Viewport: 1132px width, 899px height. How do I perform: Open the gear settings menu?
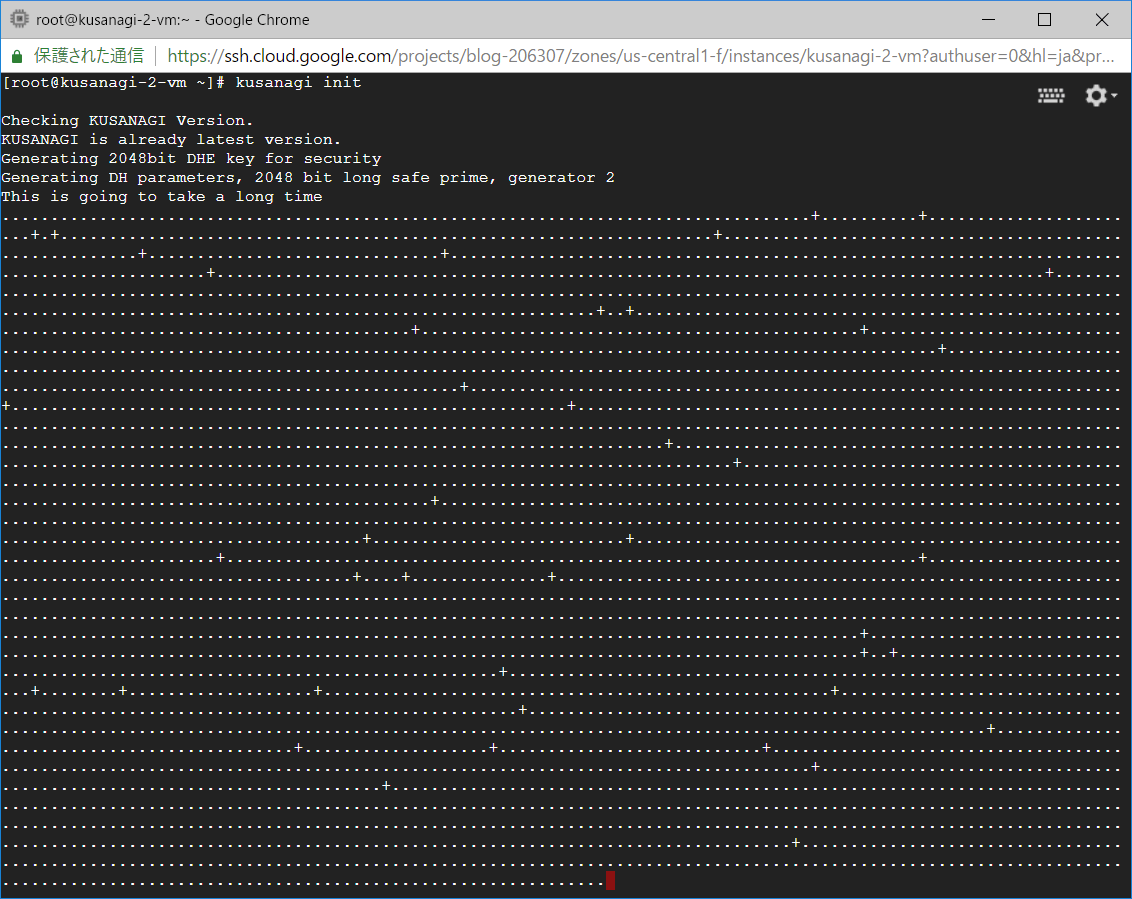pos(1096,96)
